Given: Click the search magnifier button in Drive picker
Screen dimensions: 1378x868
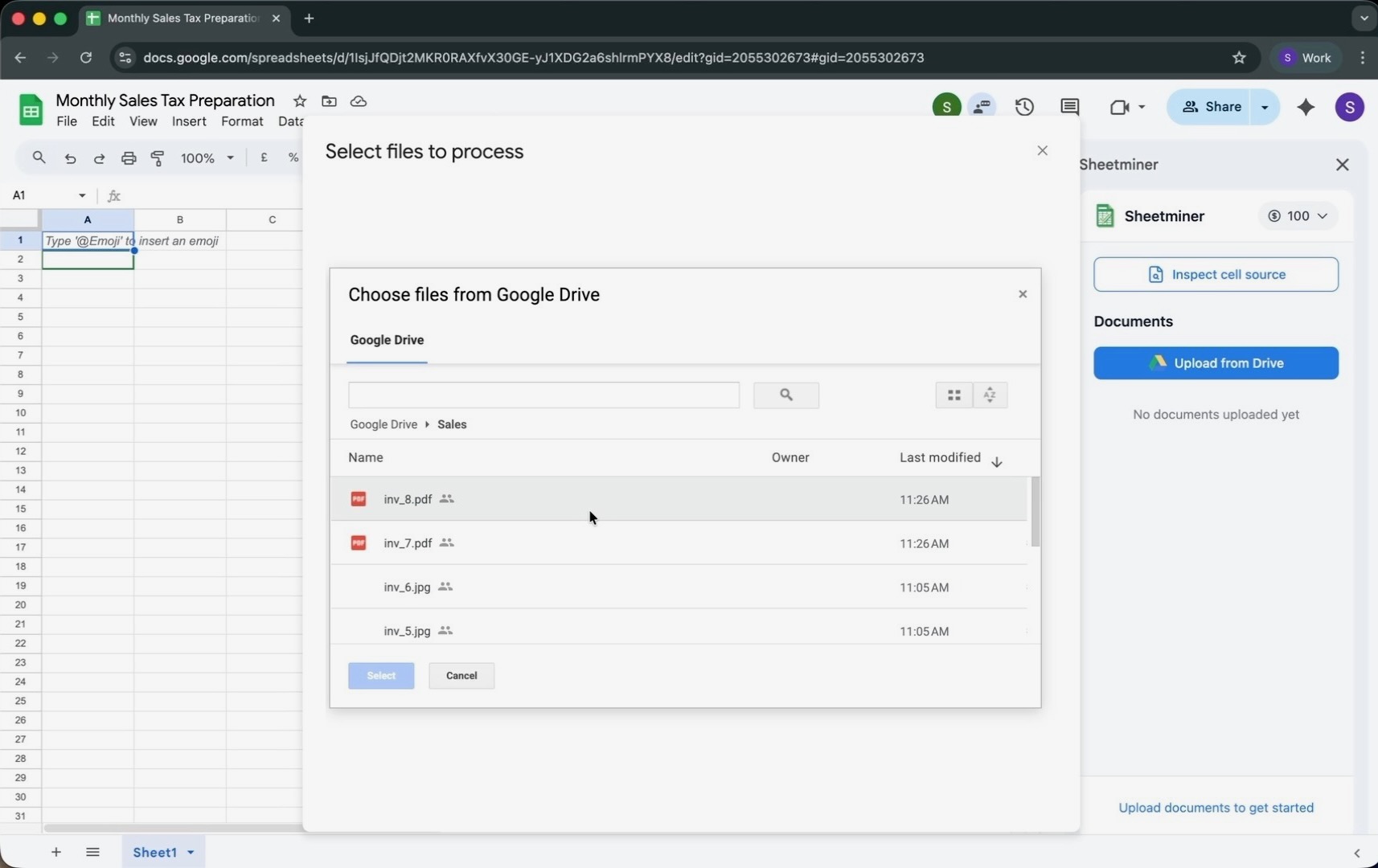Looking at the screenshot, I should pos(785,395).
